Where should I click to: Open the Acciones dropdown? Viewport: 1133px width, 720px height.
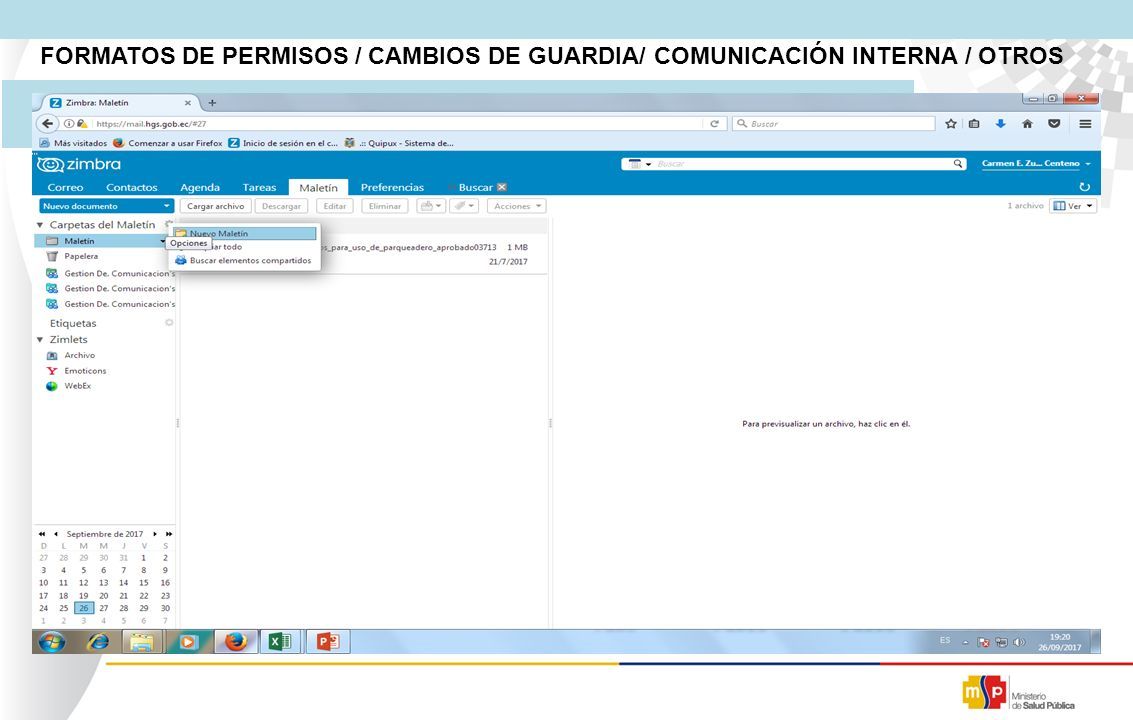coord(517,206)
